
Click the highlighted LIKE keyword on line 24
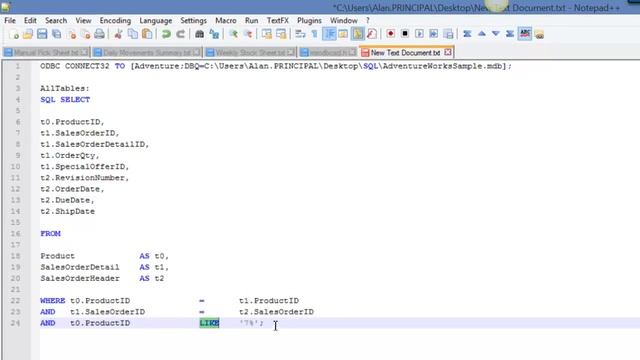coord(209,323)
